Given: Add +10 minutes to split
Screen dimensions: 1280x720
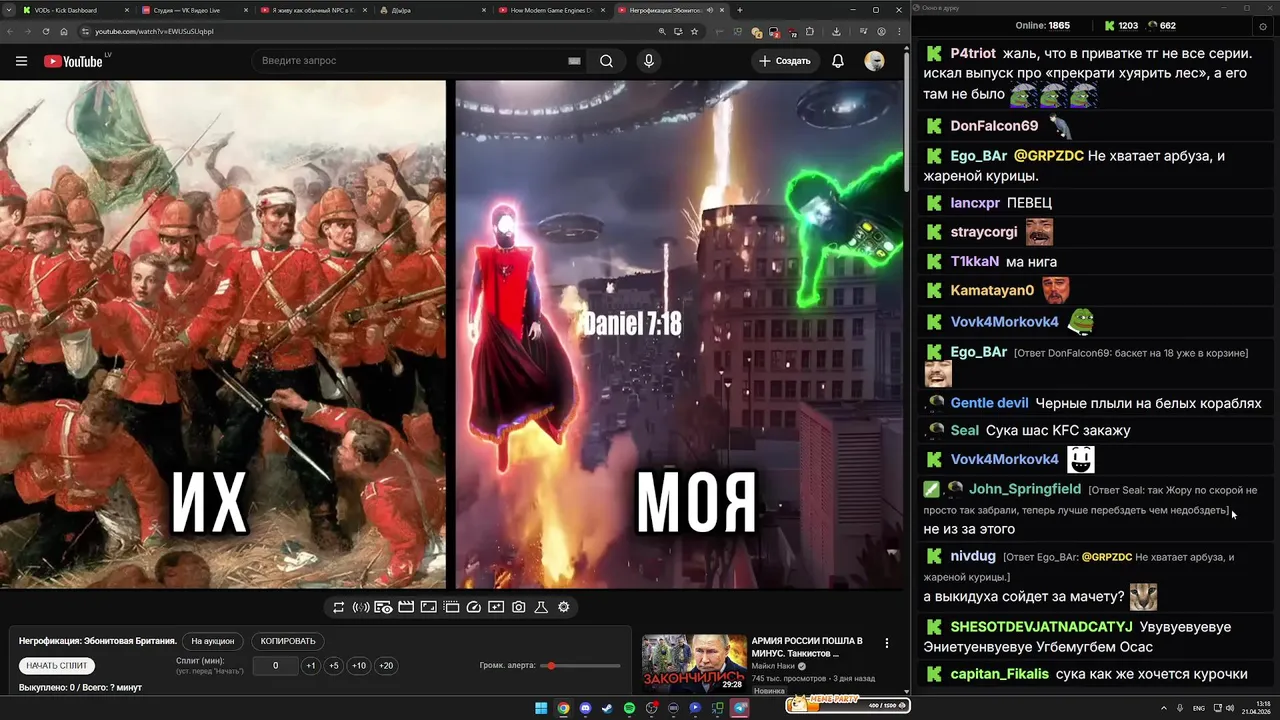Looking at the screenshot, I should (x=359, y=666).
